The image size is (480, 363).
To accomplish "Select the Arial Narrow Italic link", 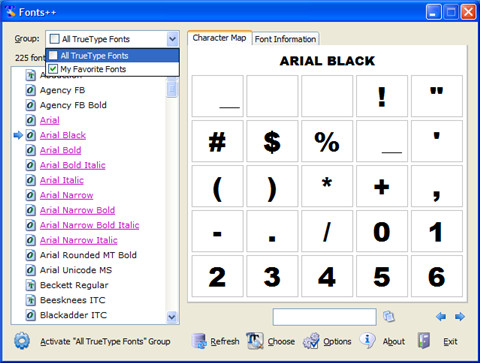I will pos(79,240).
